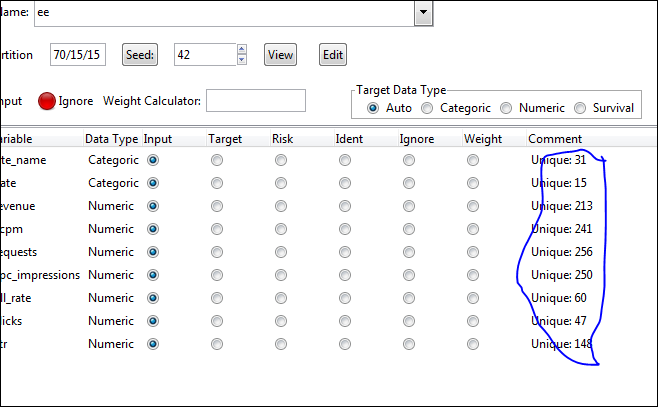
Task: Set revenue variable as Target
Action: pyautogui.click(x=217, y=206)
